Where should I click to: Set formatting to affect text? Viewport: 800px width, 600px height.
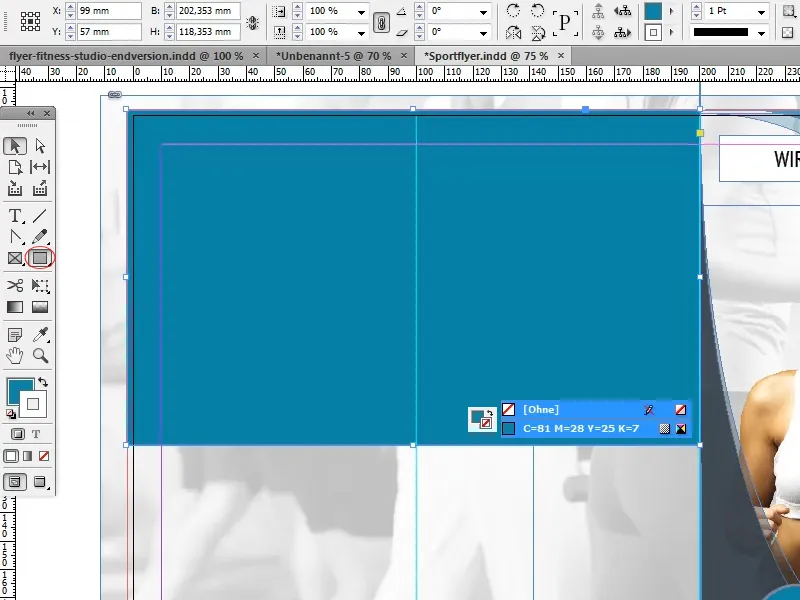coord(36,434)
